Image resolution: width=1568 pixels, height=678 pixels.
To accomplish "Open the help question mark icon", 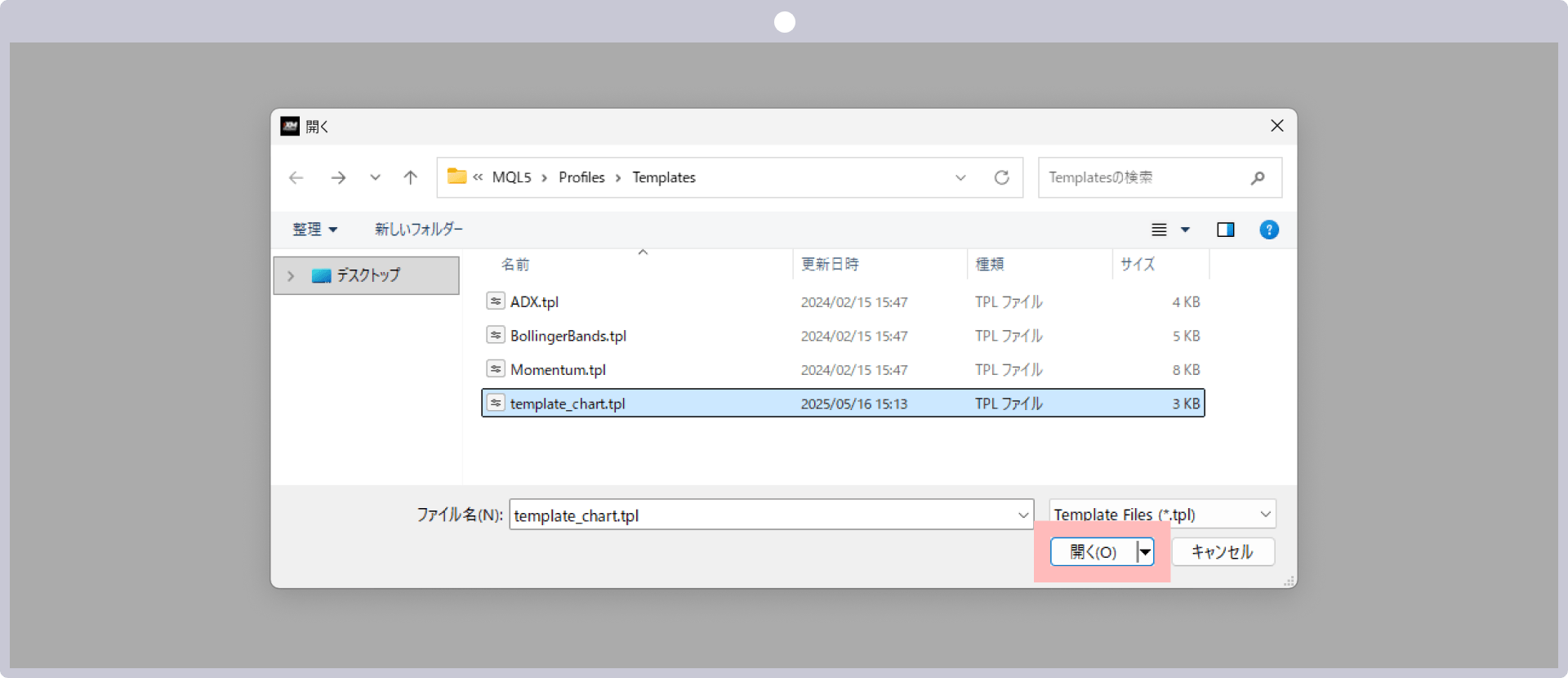I will (x=1268, y=230).
